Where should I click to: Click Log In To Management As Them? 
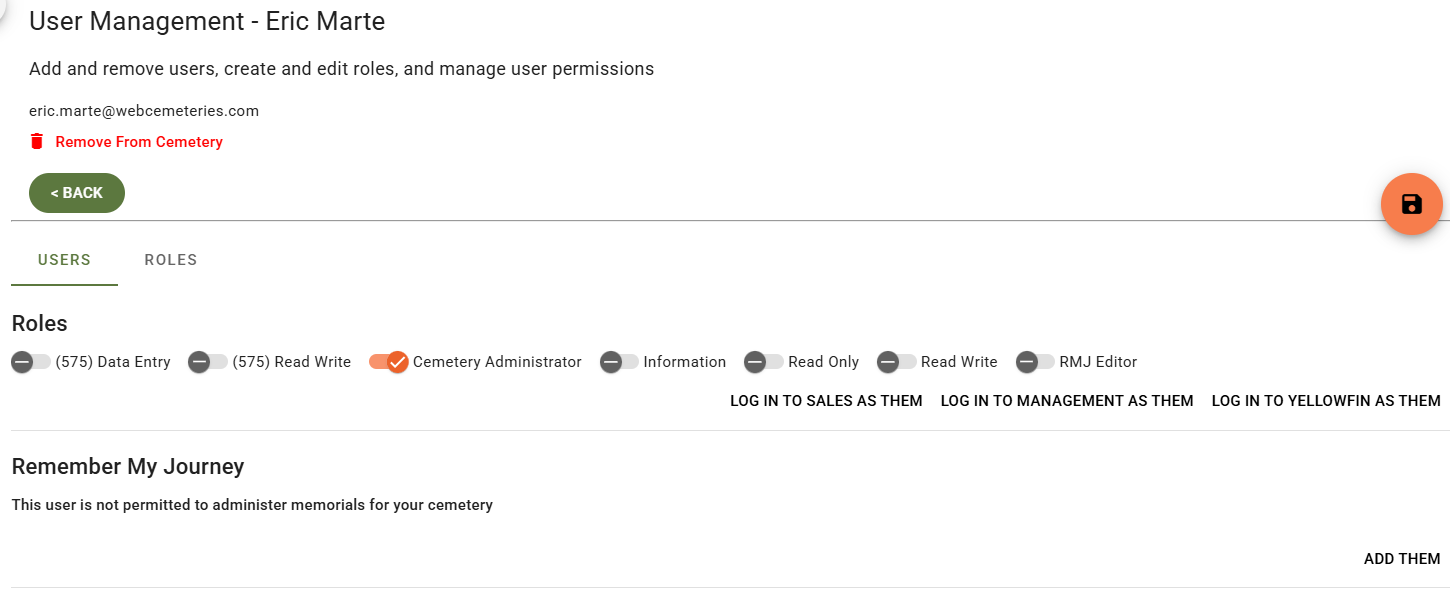(1067, 401)
